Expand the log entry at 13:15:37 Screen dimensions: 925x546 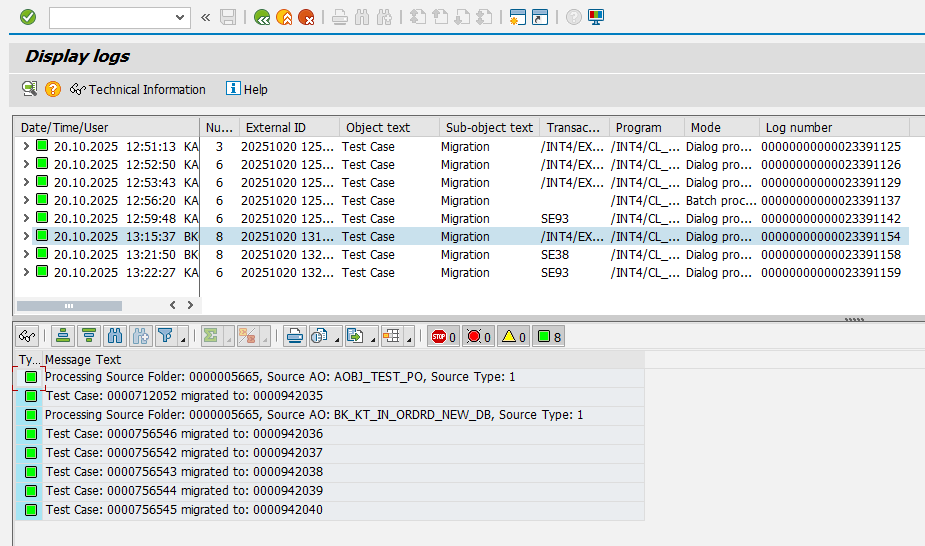26,237
